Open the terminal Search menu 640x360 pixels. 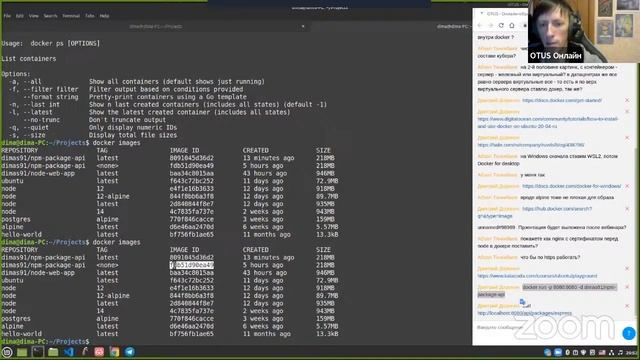point(51,16)
